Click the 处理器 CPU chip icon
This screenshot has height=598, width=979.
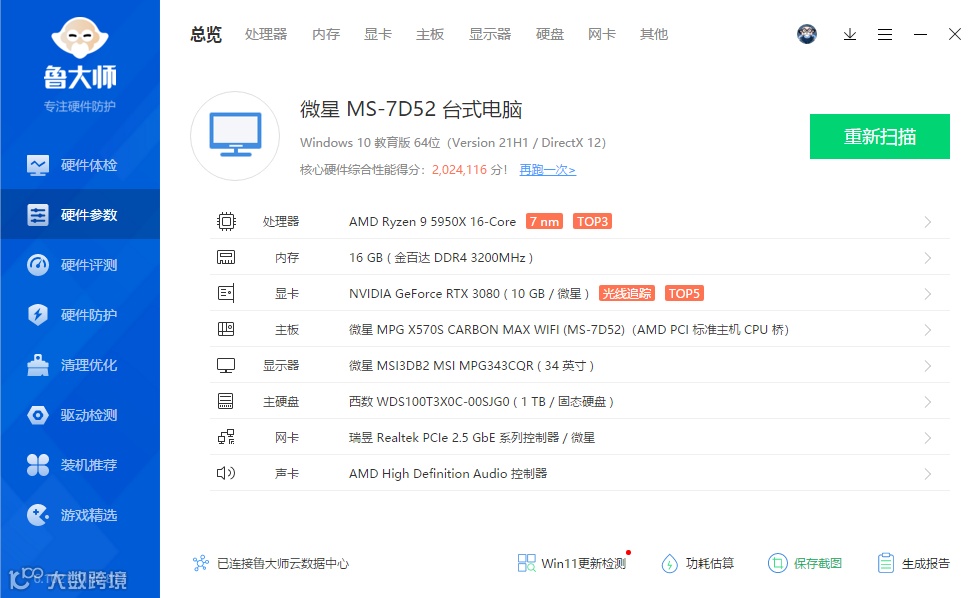226,222
